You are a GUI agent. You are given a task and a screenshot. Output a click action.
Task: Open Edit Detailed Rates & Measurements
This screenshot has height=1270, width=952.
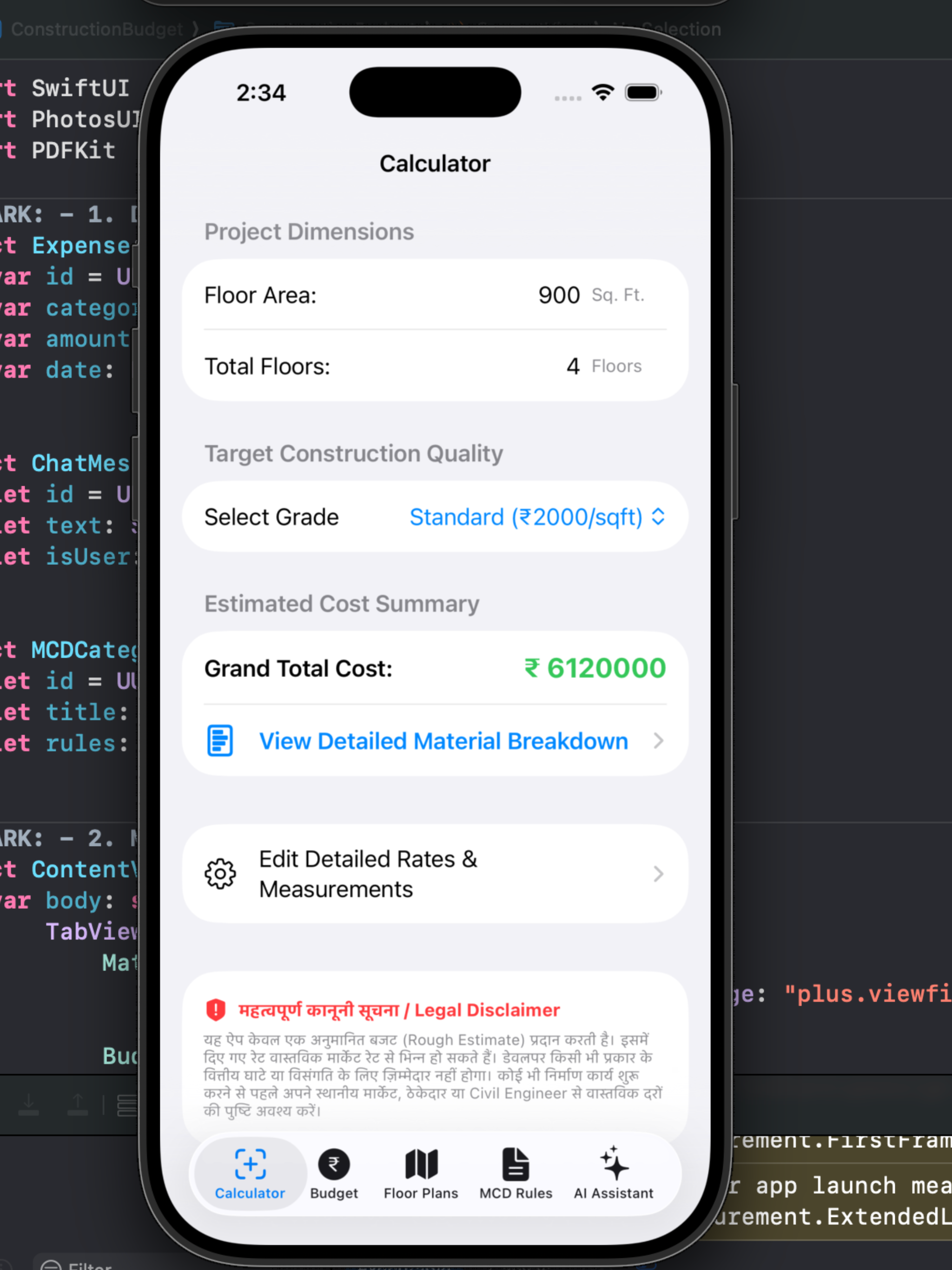coord(435,874)
